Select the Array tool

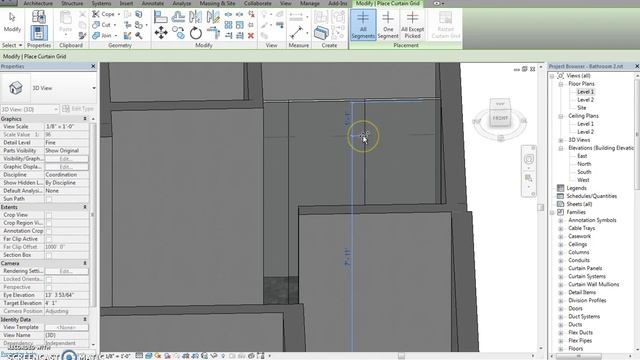click(228, 25)
